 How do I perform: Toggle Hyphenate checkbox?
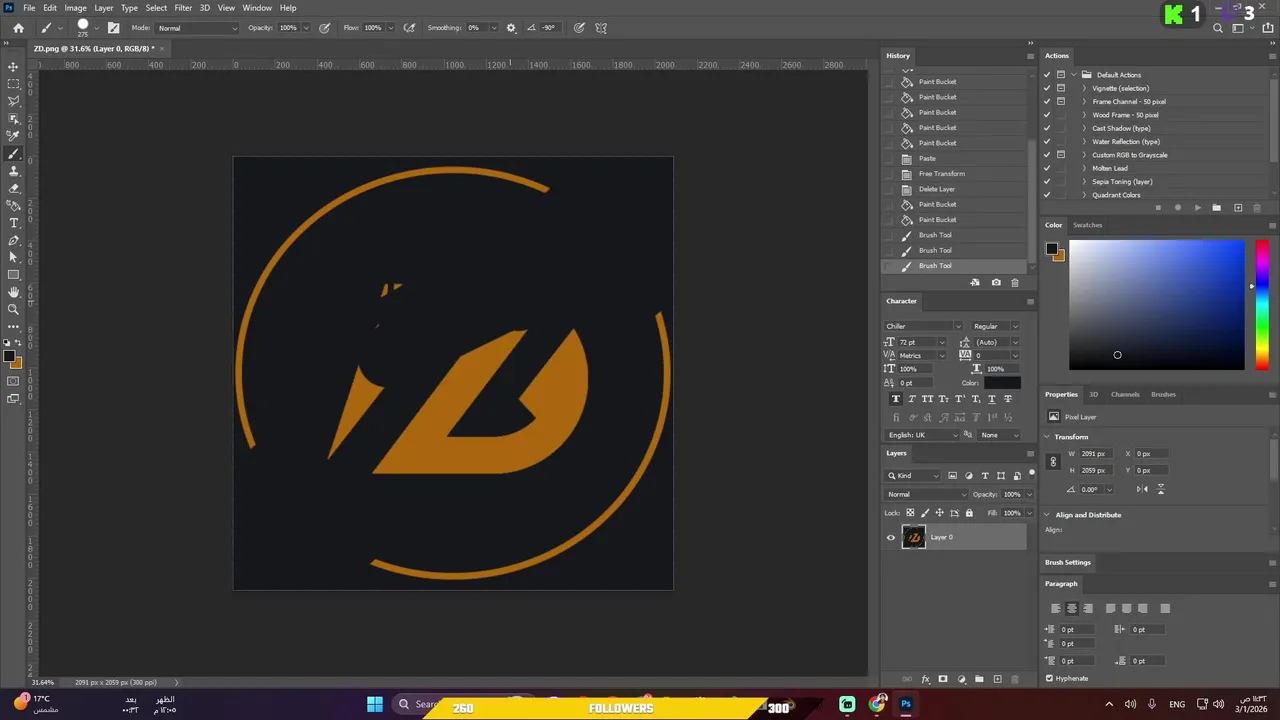click(x=1049, y=678)
